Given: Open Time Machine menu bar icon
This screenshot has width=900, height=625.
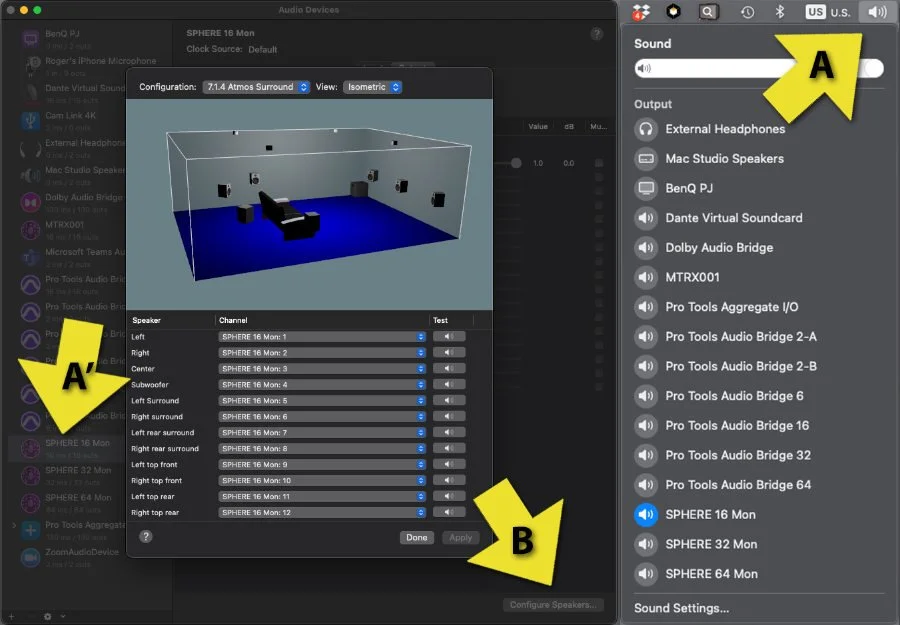Looking at the screenshot, I should click(747, 12).
